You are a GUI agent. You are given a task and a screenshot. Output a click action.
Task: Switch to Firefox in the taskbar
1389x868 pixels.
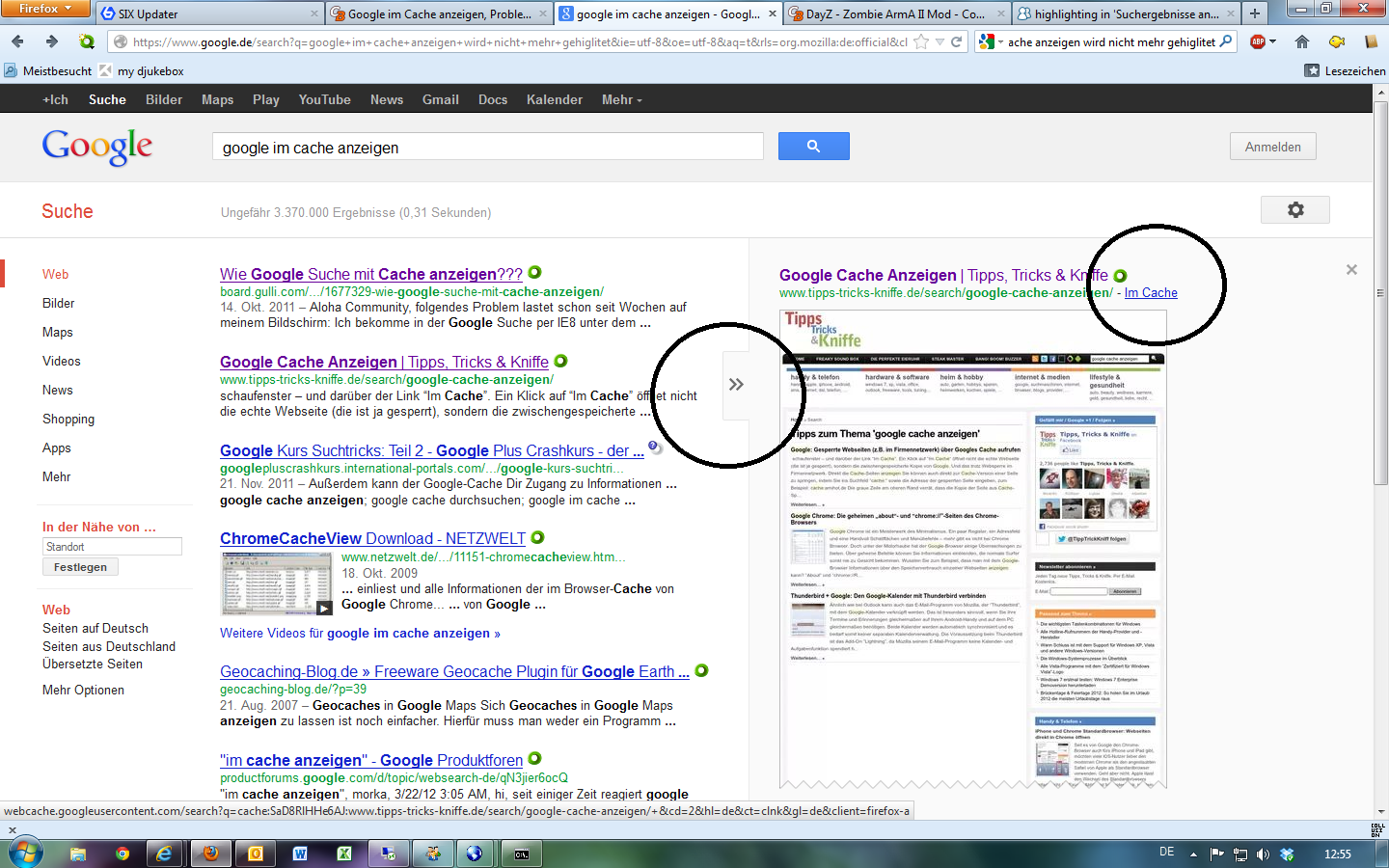coord(210,854)
